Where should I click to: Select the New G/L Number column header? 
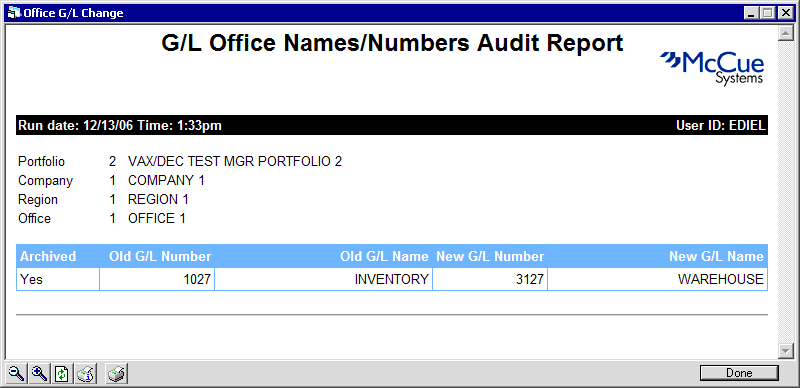pos(490,256)
